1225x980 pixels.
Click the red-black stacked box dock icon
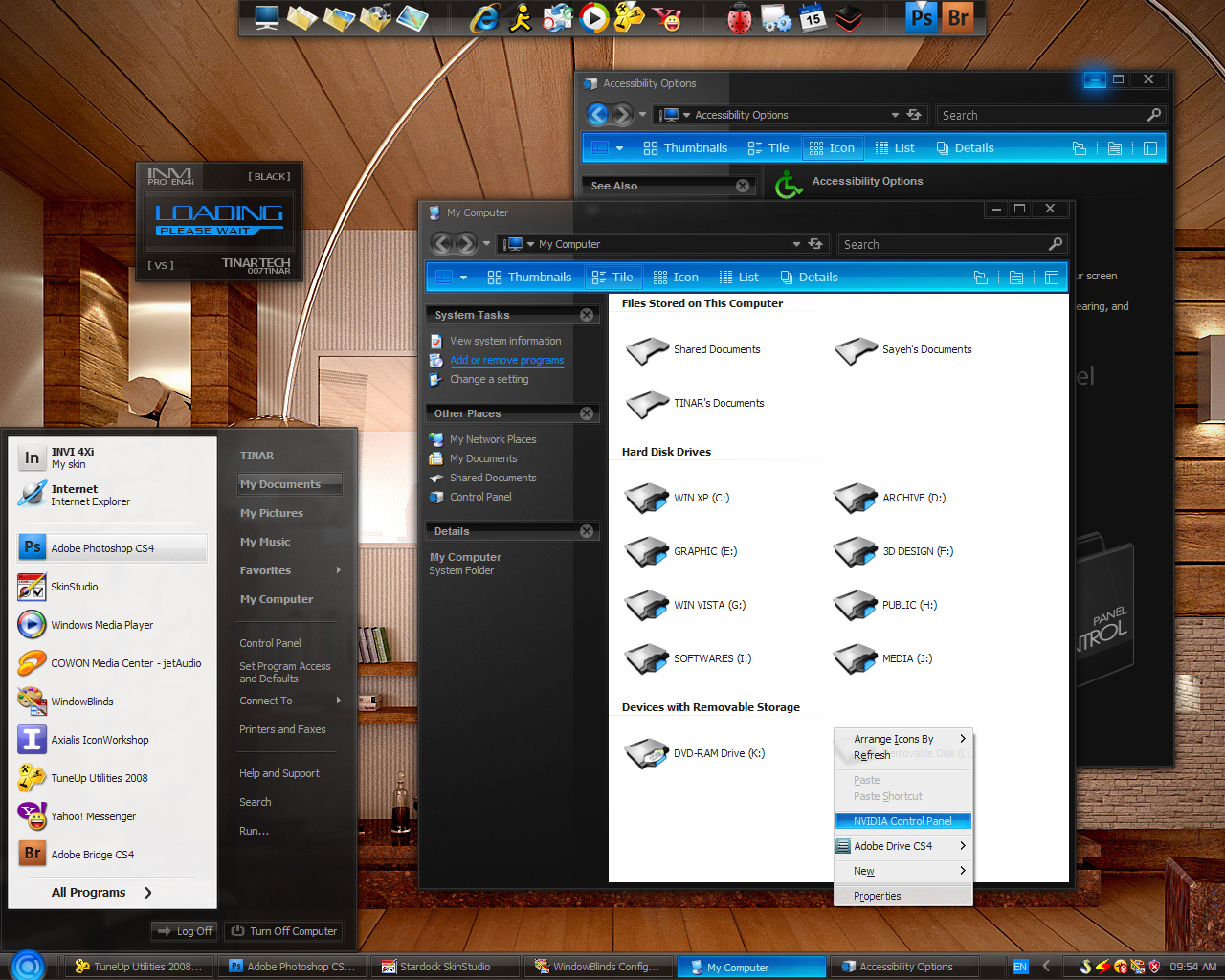[x=849, y=17]
